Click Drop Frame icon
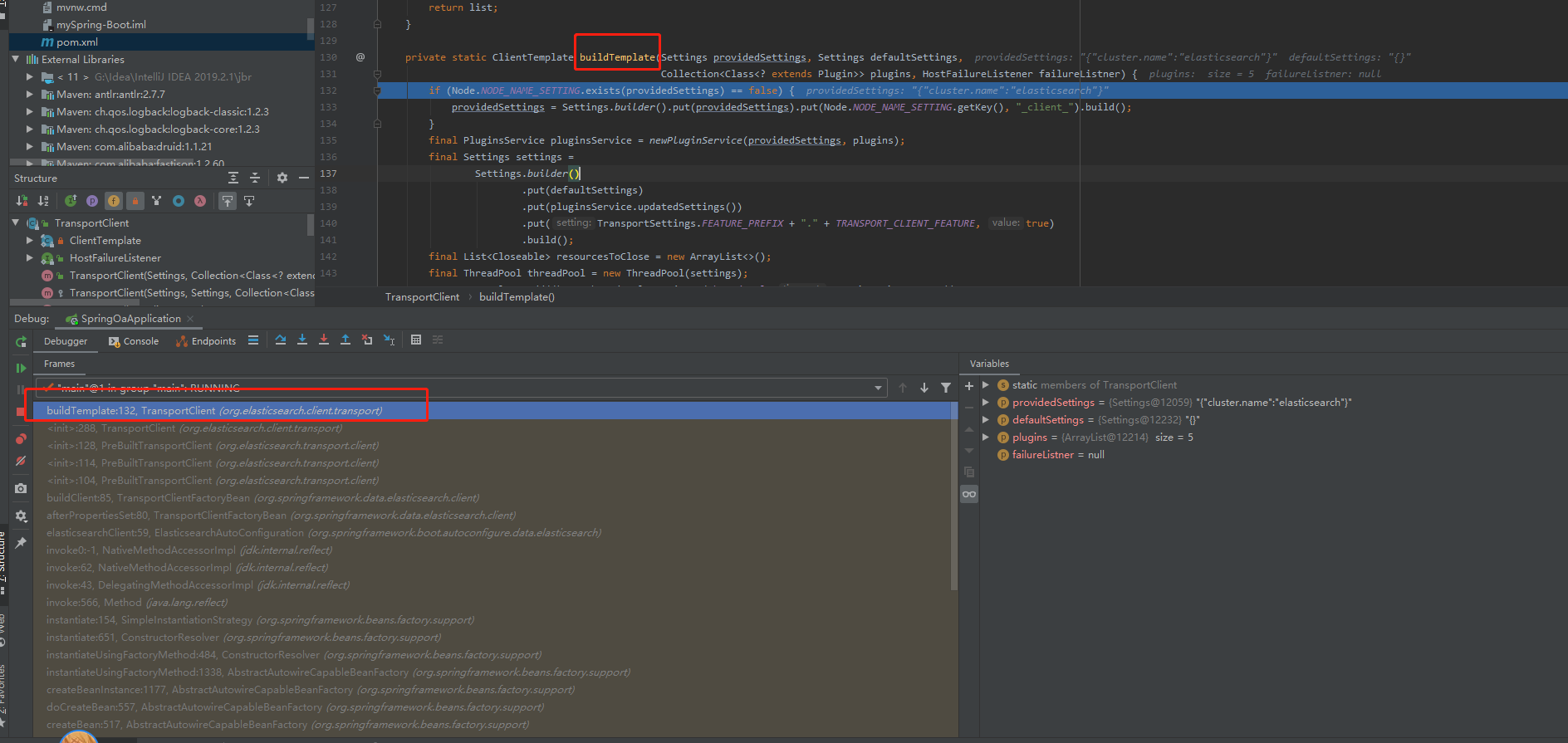The width and height of the screenshot is (1568, 743). [x=367, y=340]
